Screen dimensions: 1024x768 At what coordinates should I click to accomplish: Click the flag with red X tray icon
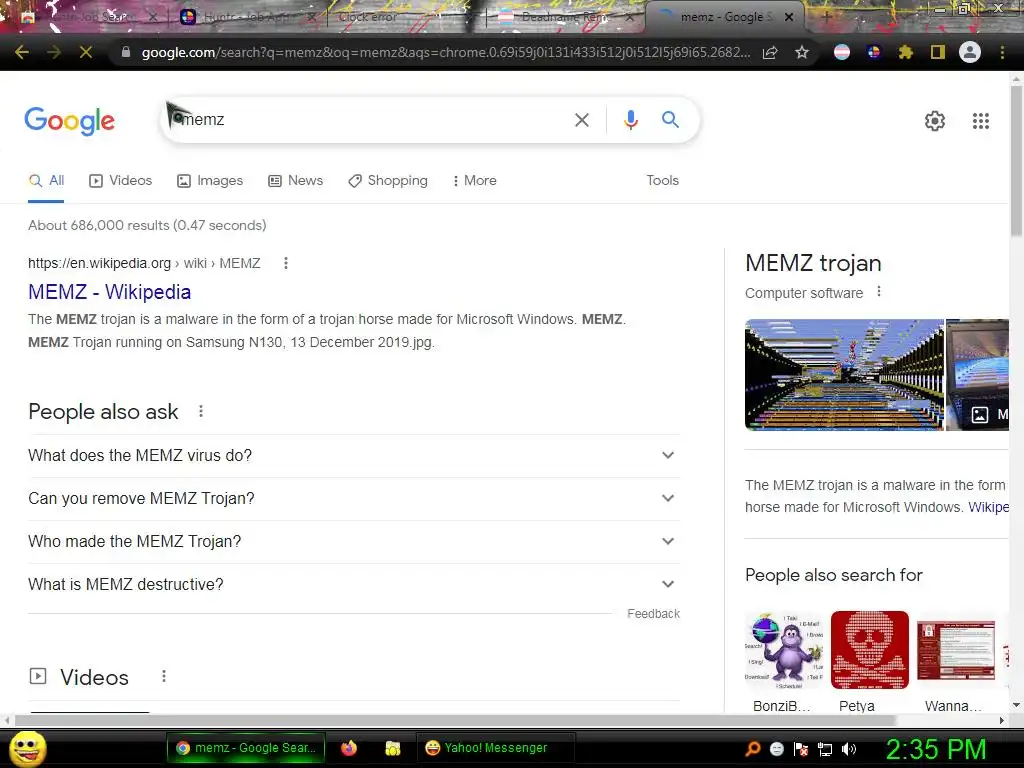(x=801, y=749)
